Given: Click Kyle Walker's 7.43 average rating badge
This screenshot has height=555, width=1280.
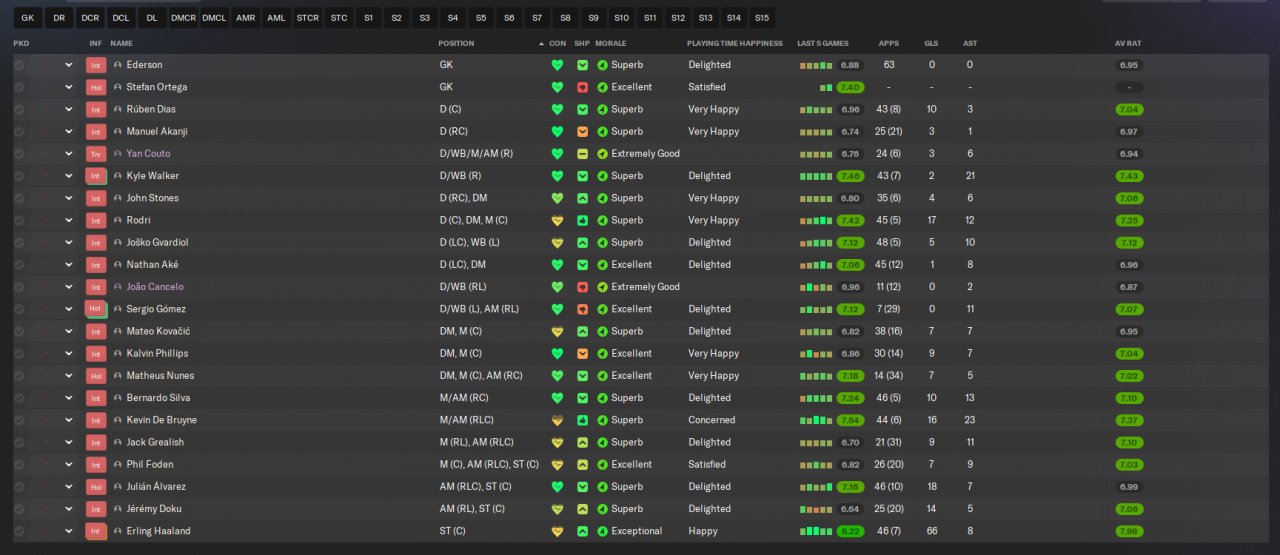Looking at the screenshot, I should 1129,176.
